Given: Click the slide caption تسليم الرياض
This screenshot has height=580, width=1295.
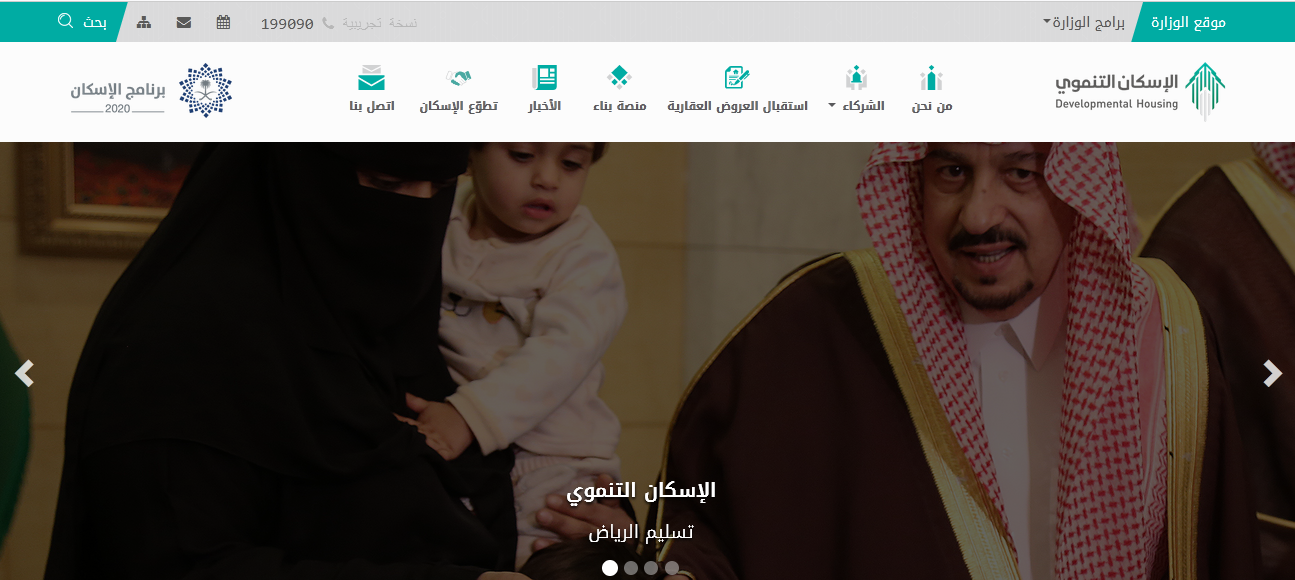Looking at the screenshot, I should pyautogui.click(x=641, y=532).
